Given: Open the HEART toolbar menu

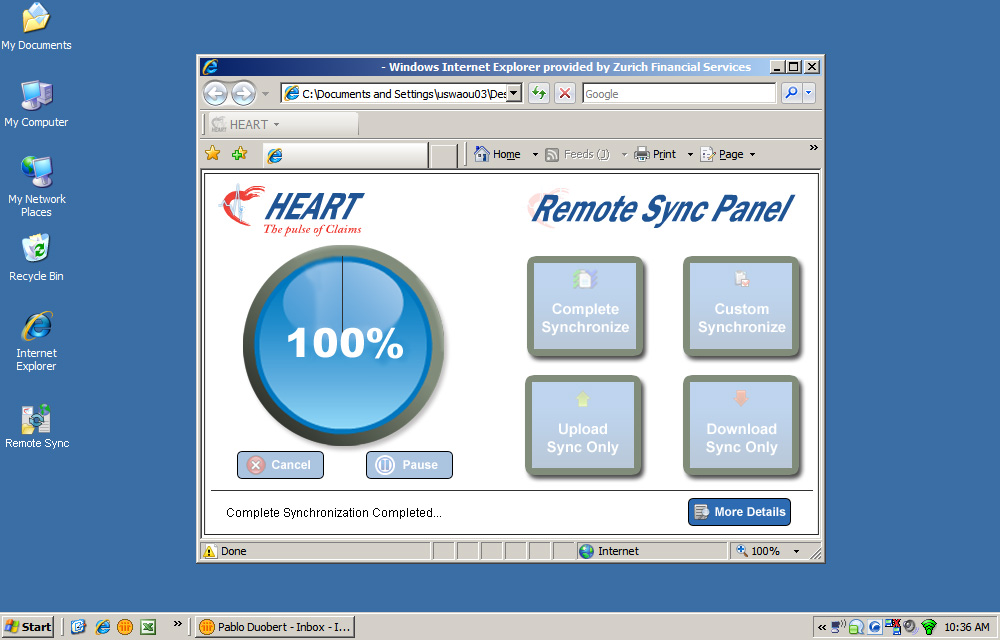Looking at the screenshot, I should (x=246, y=124).
